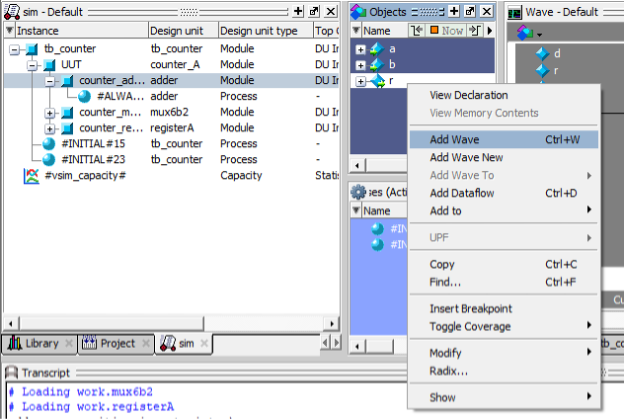The height and width of the screenshot is (420, 624).
Task: Select Add Dataflow in the context menu
Action: click(461, 193)
